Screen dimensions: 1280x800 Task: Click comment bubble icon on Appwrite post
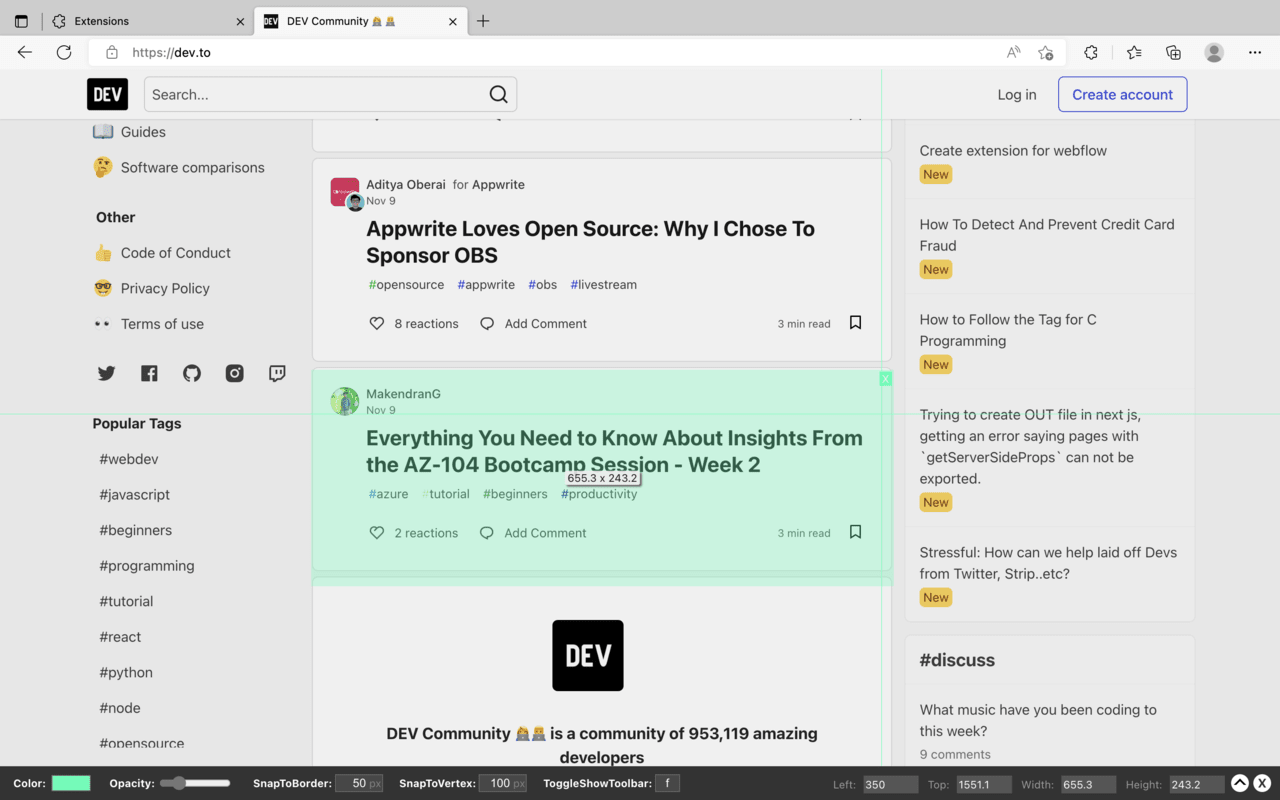pyautogui.click(x=487, y=323)
